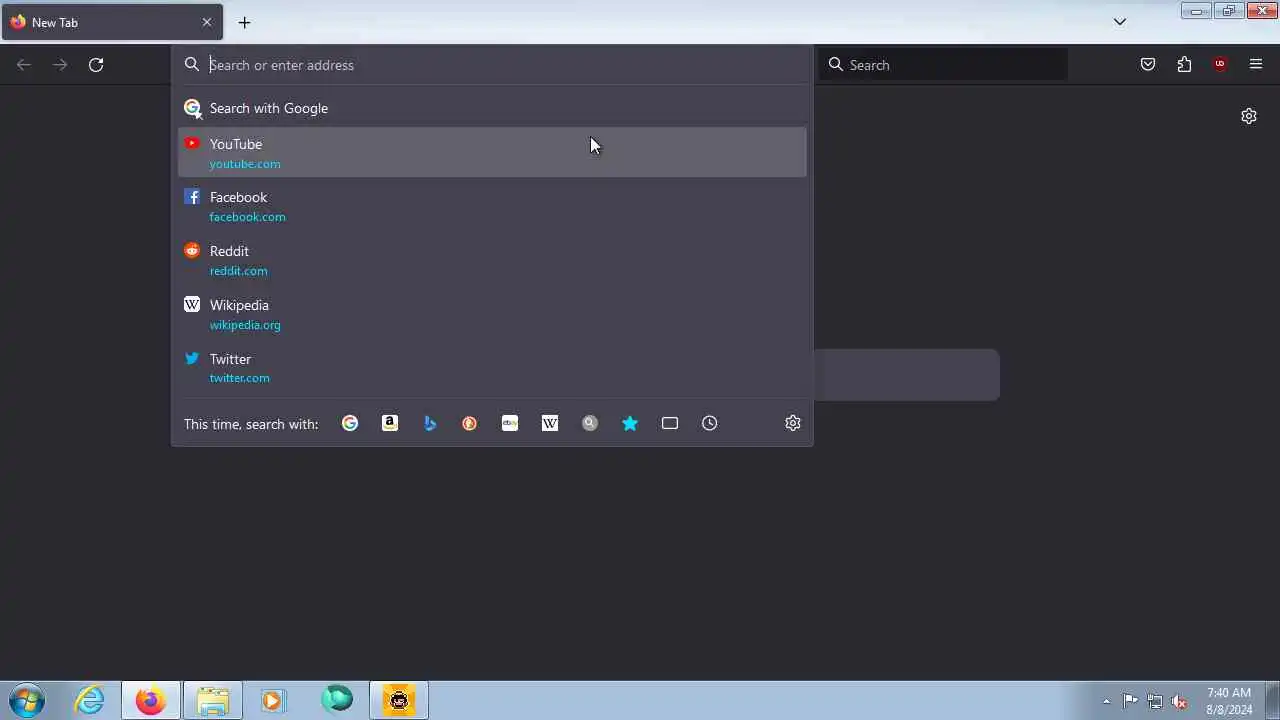1280x720 pixels.
Task: Choose Search with Google suggestion
Action: [x=492, y=108]
